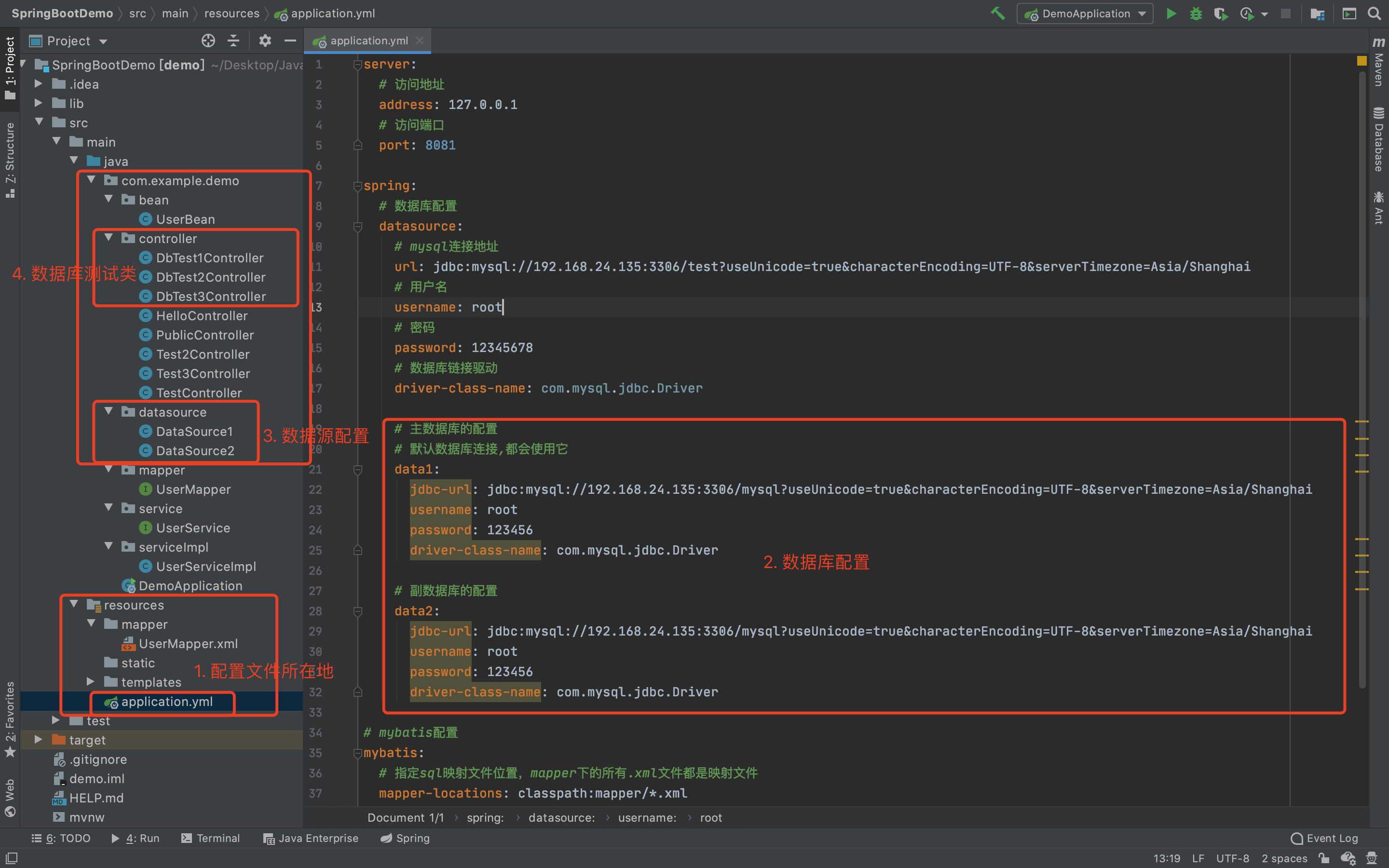Open Project Structure icon in toolbar
This screenshot has height=868, width=1389.
pos(1317,13)
